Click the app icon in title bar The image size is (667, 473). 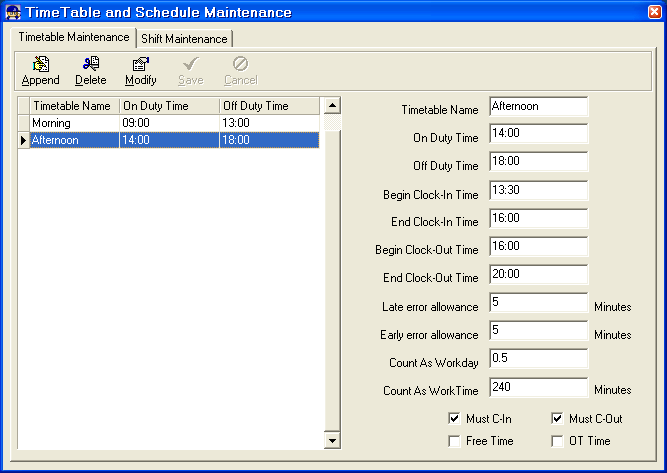[x=14, y=12]
